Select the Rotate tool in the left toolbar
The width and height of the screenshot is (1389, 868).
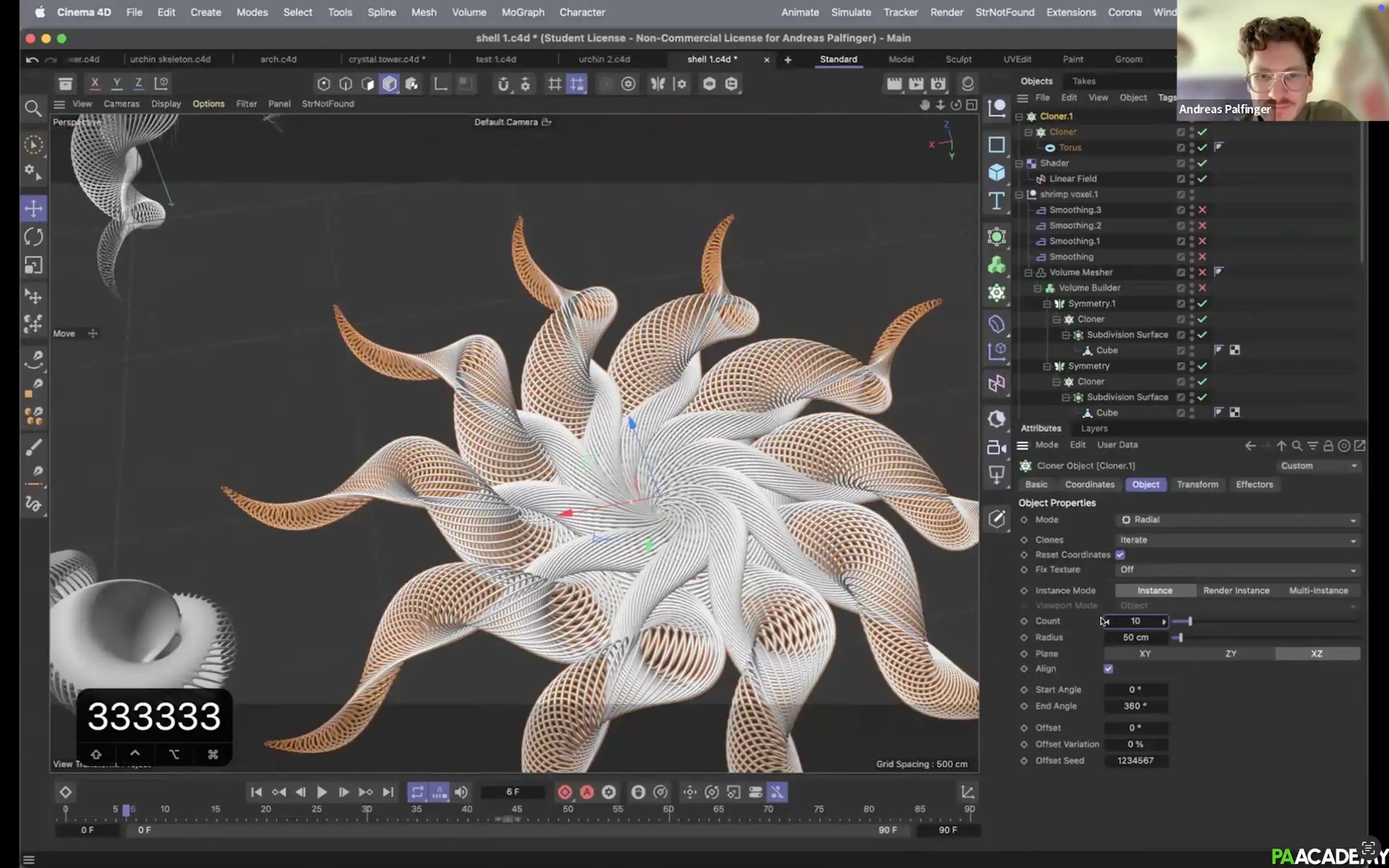click(x=33, y=236)
